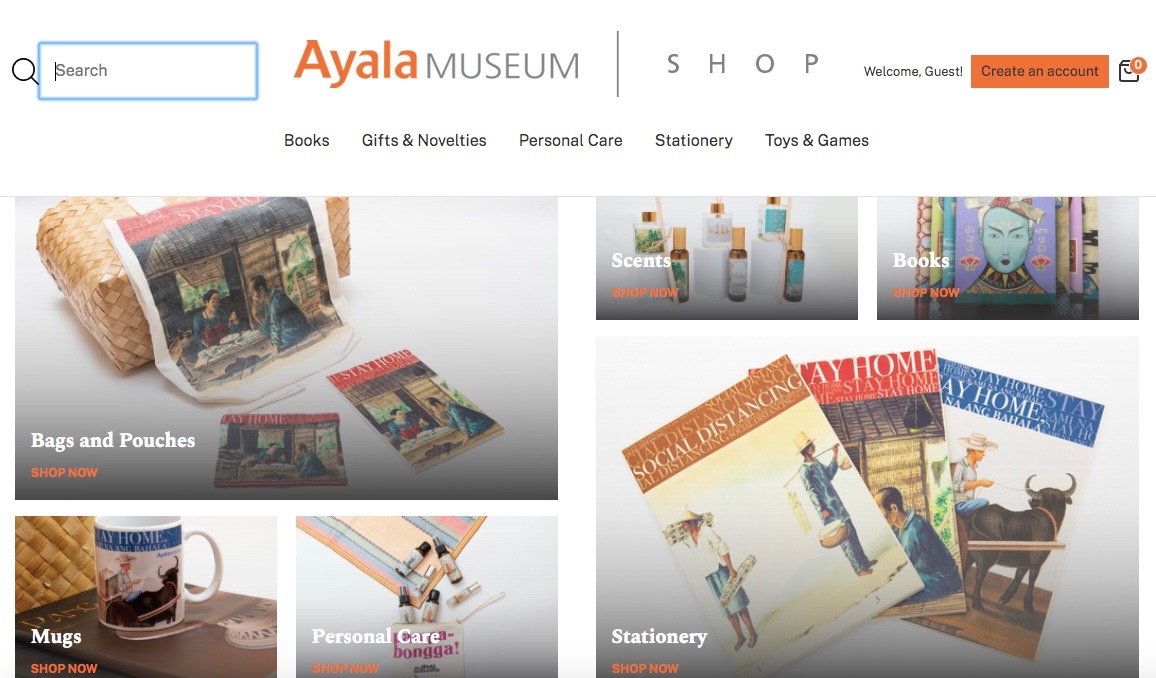Screen dimensions: 1156x678
Task: Open the shopping cart icon
Action: point(1131,70)
